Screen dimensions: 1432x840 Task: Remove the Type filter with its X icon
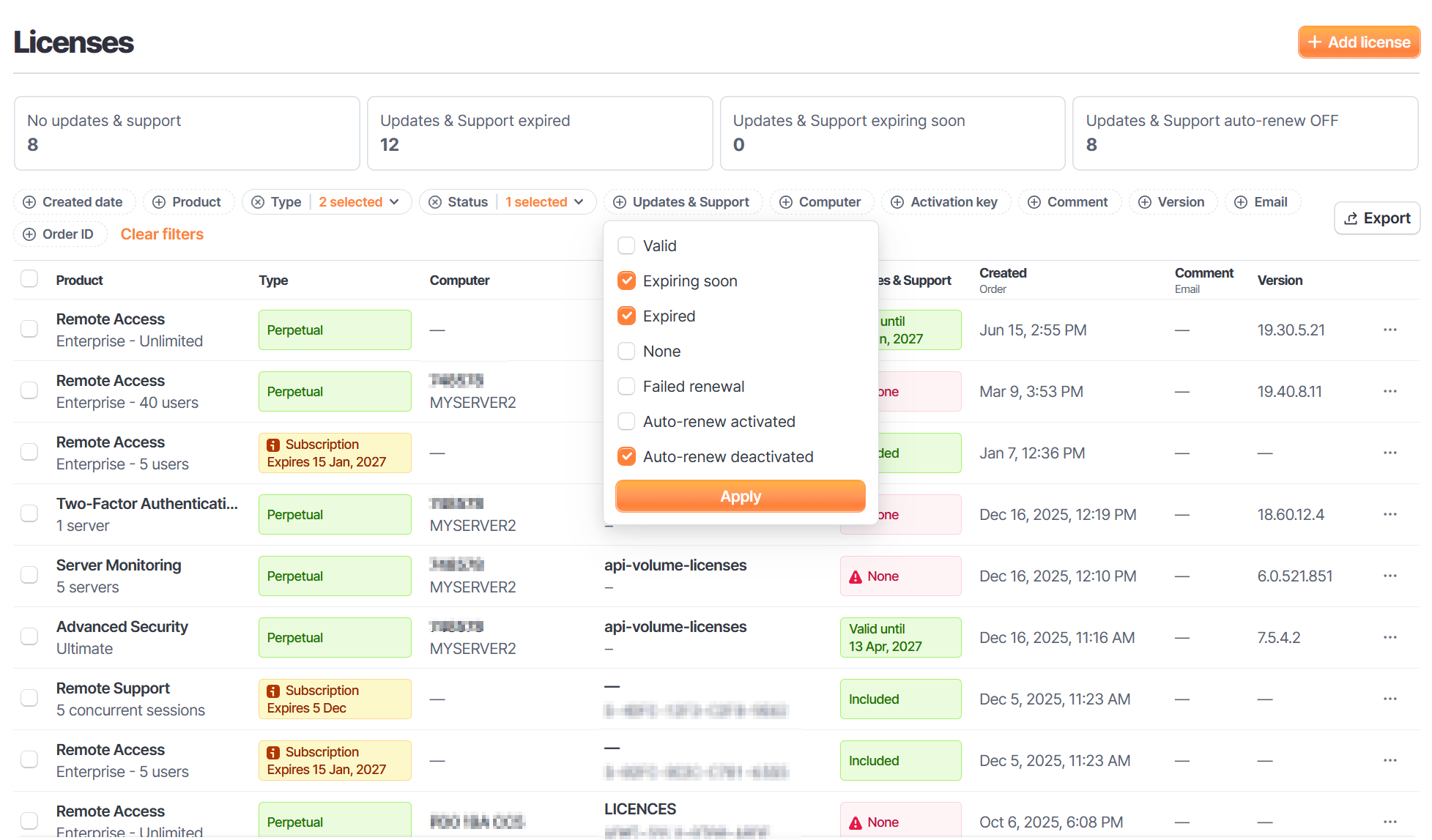(x=258, y=202)
